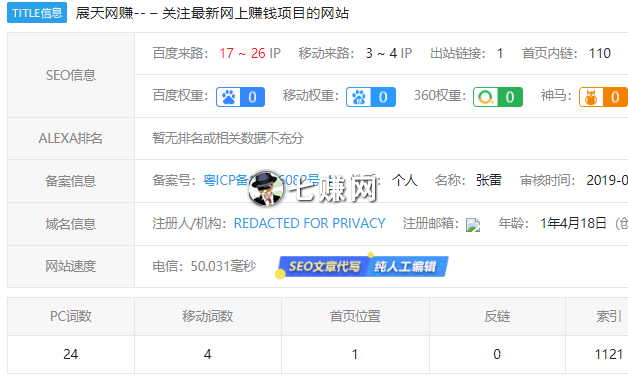Image resolution: width=628 pixels, height=378 pixels.
Task: Click the 360 weight green icon
Action: 485,97
